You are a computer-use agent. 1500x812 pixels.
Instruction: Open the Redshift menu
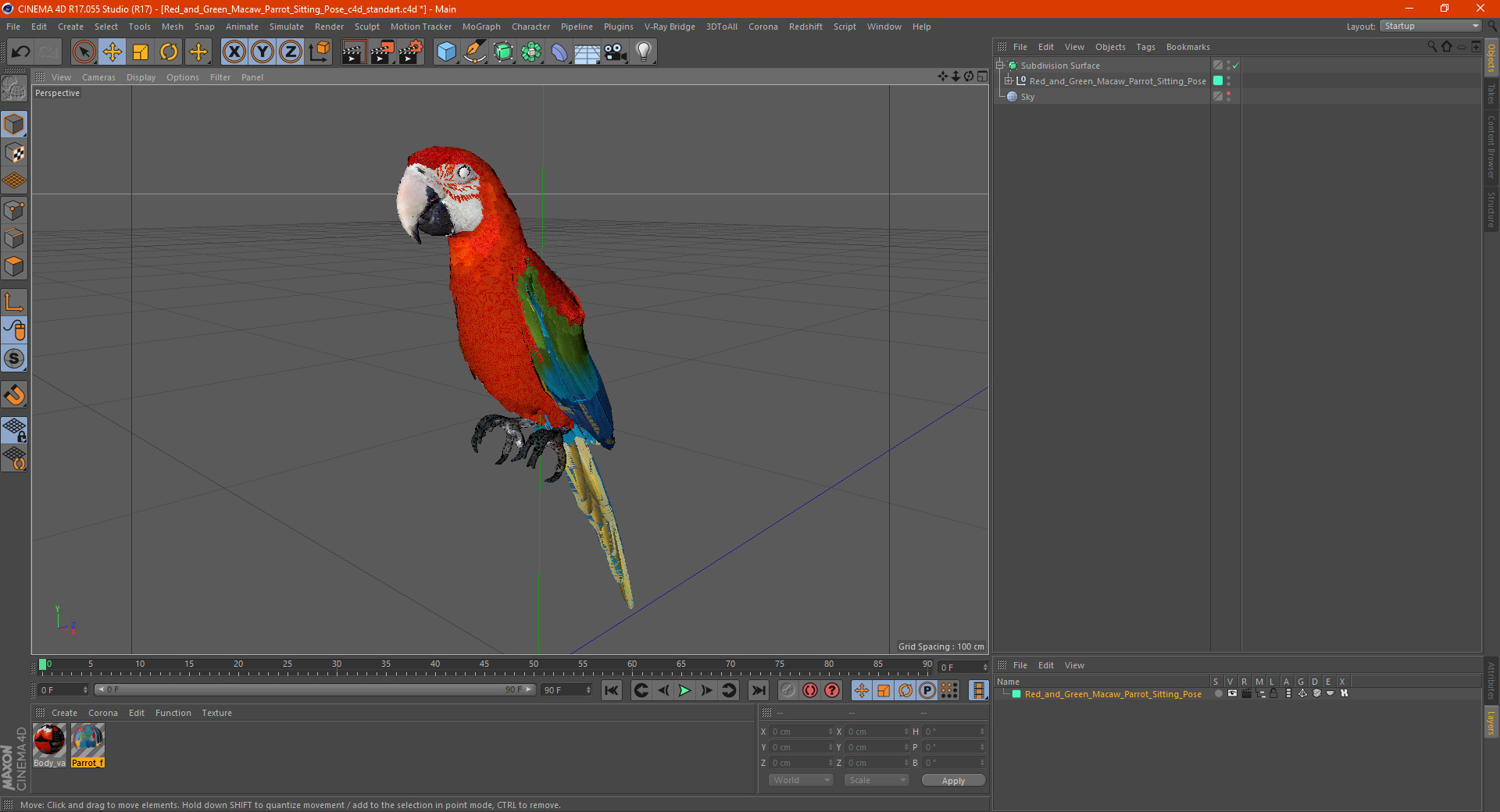805,27
